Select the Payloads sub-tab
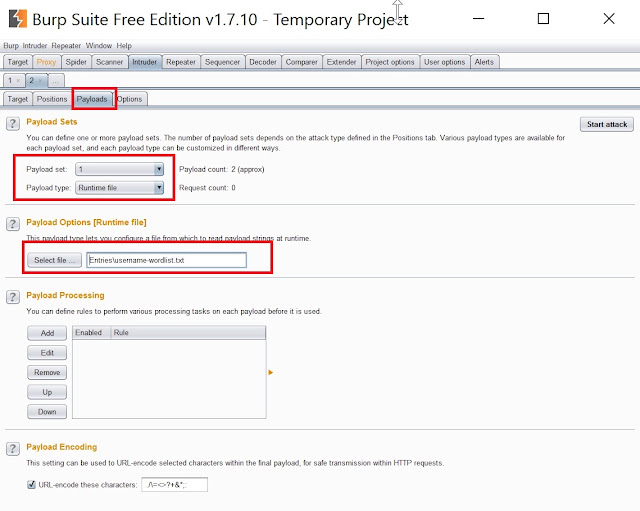Viewport: 640px width, 511px height. pos(92,99)
